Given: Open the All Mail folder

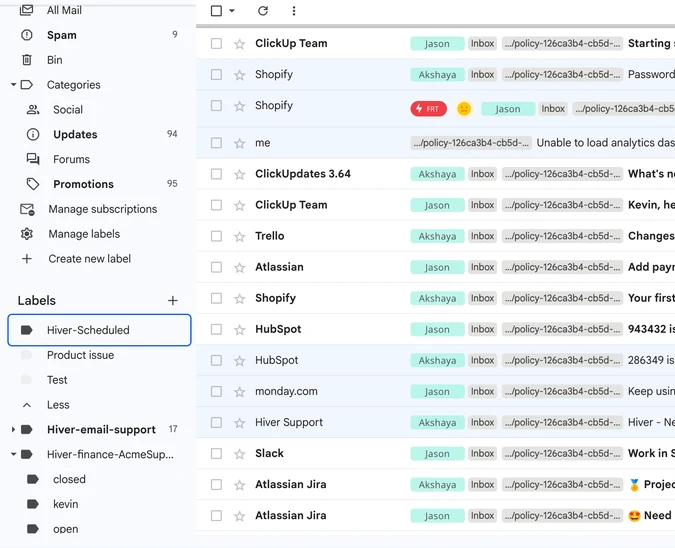Looking at the screenshot, I should (64, 10).
